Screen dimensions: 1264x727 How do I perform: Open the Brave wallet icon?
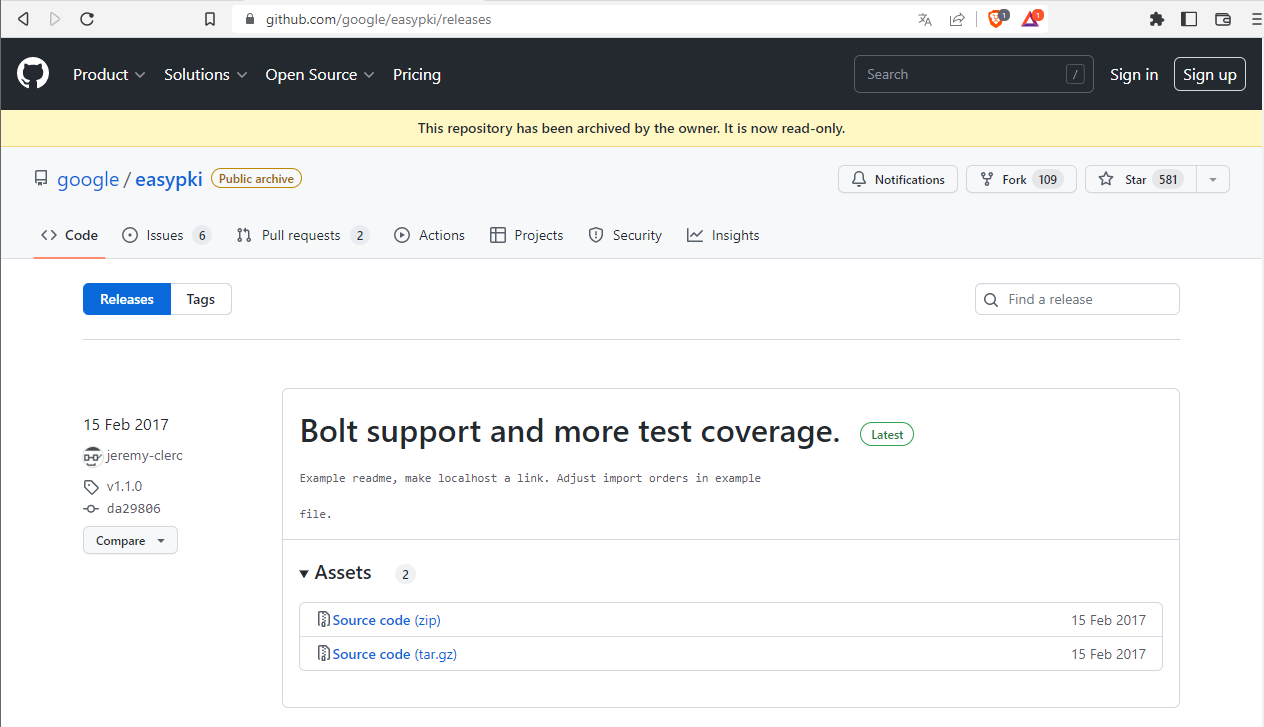(1222, 19)
